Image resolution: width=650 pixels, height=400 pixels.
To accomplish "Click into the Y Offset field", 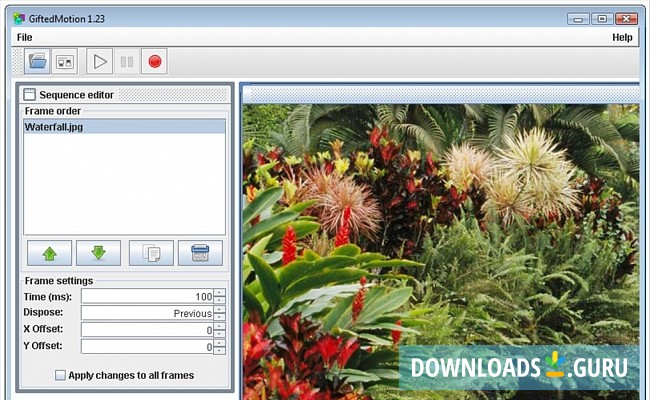I will click(x=147, y=347).
